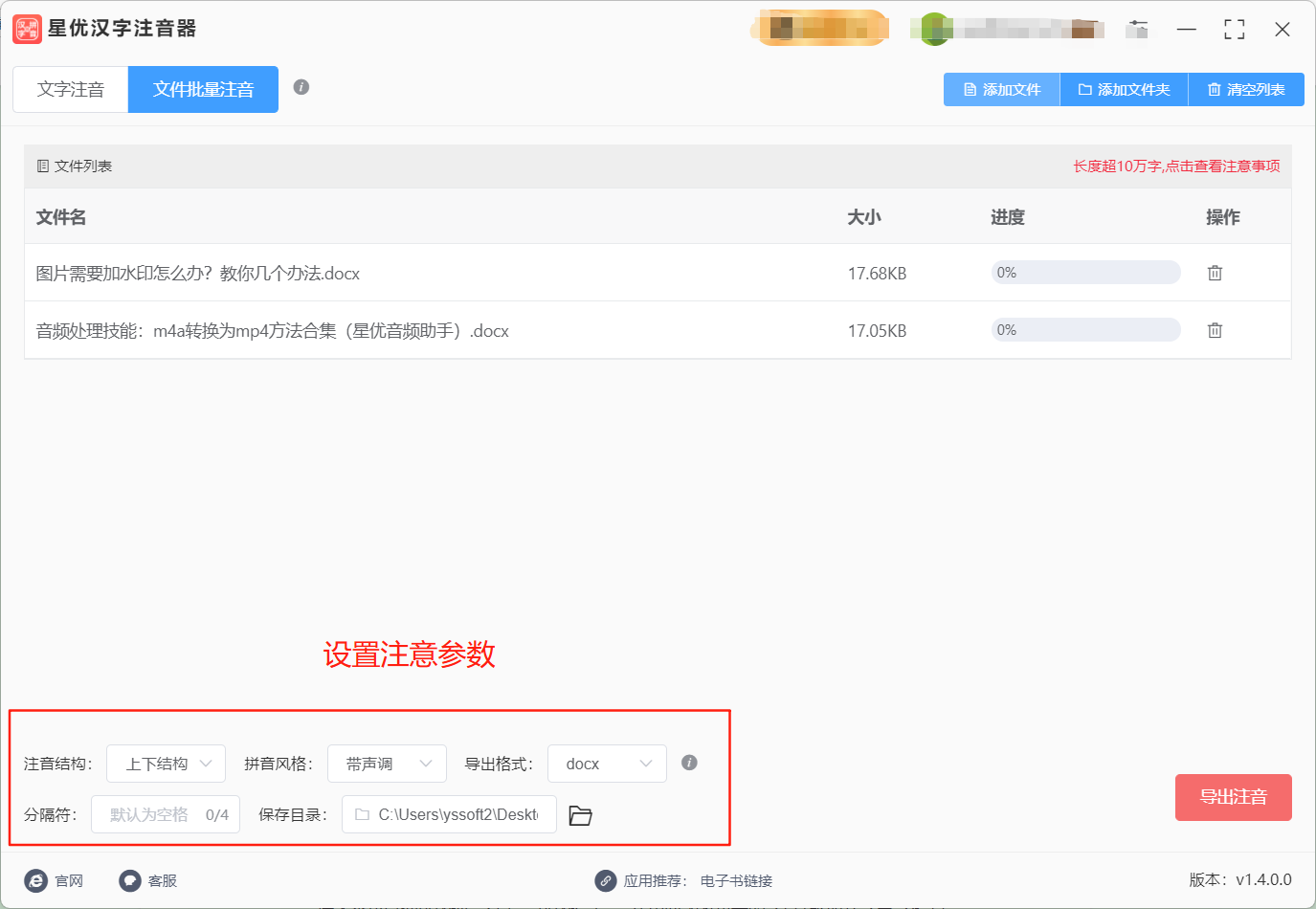Click the 清空列表 button
This screenshot has height=909, width=1316.
coord(1246,90)
